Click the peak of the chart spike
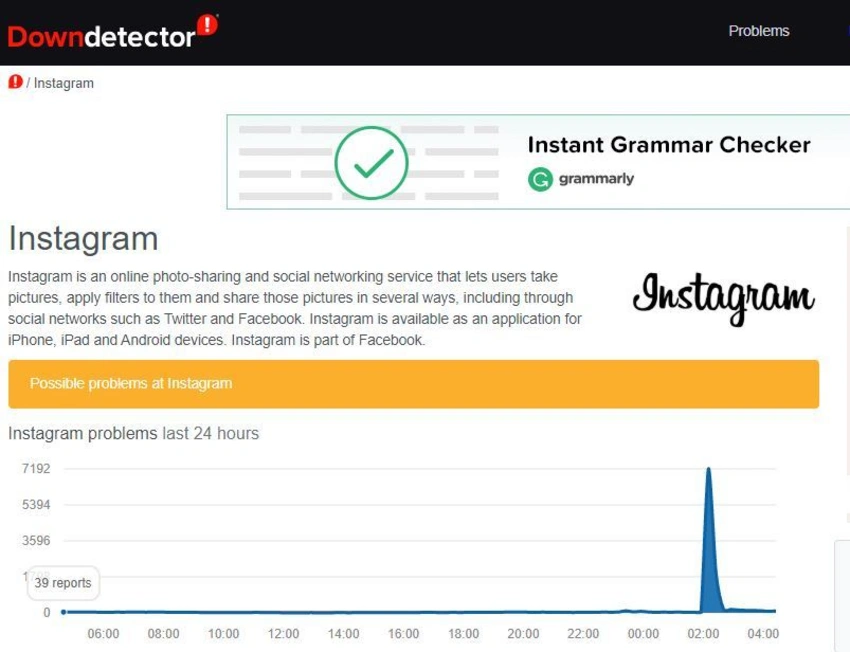Image resolution: width=850 pixels, height=652 pixels. (x=709, y=469)
